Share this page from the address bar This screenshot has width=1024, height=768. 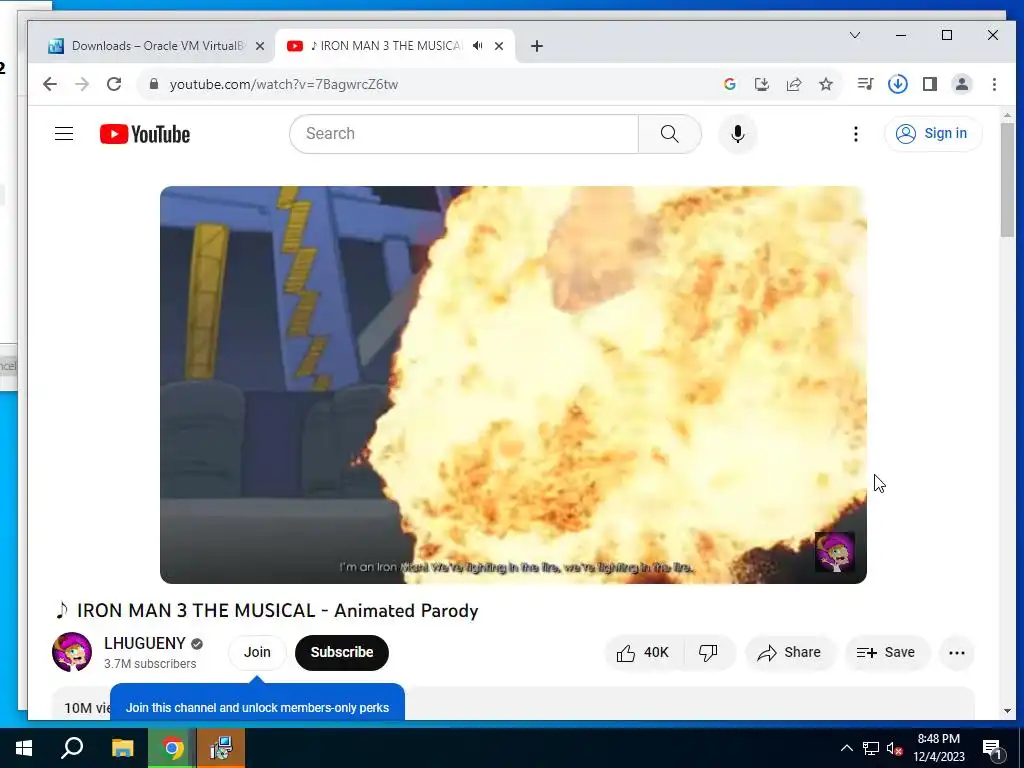793,84
